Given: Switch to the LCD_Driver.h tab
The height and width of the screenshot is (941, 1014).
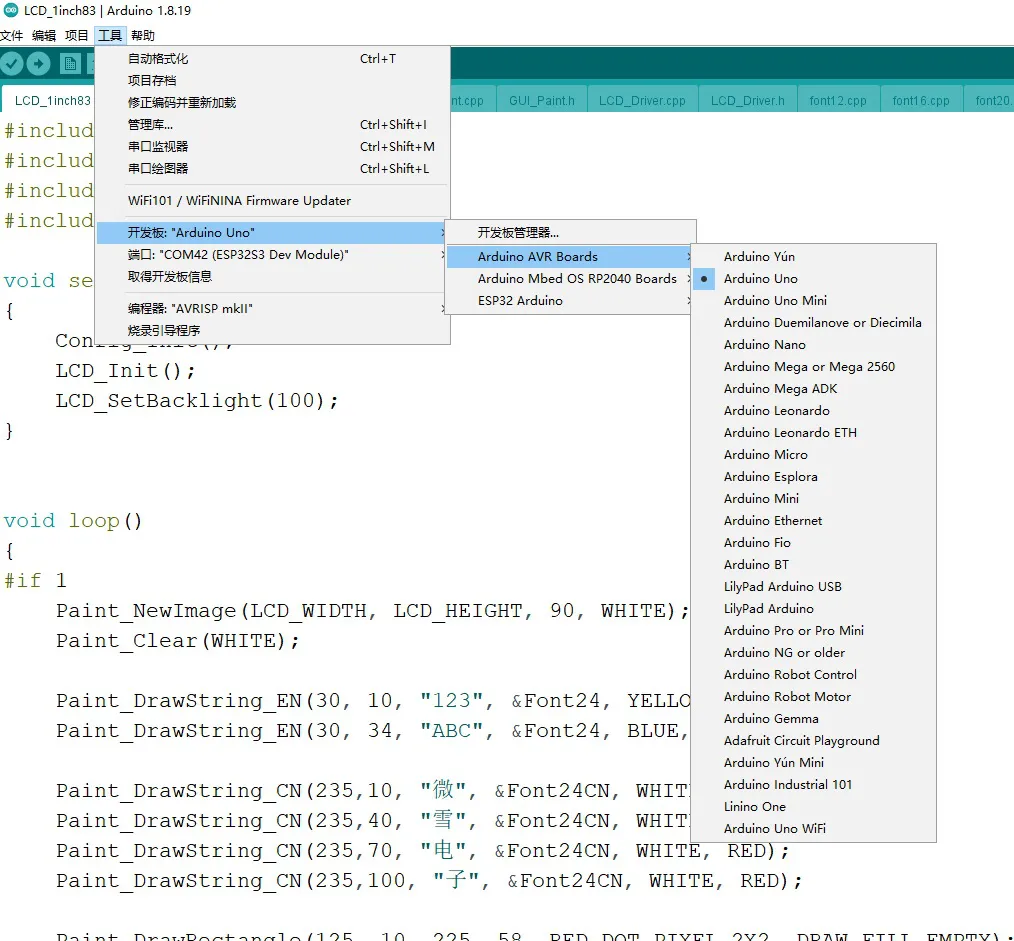Looking at the screenshot, I should 748,101.
